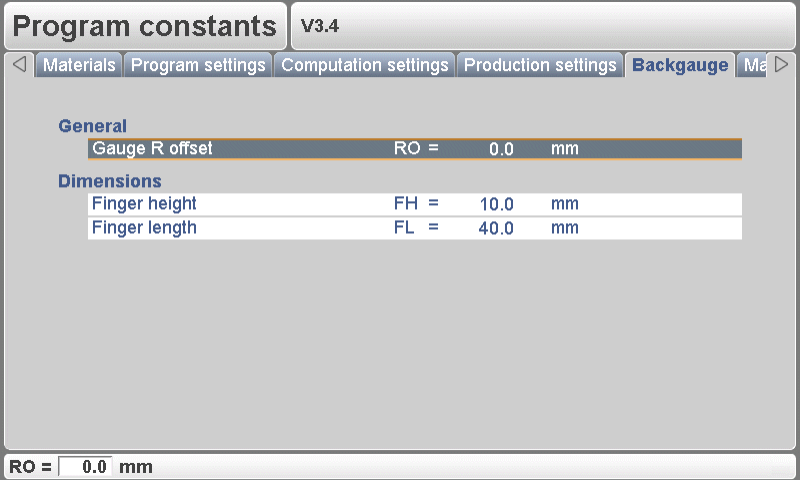Select the Production settings tab

[540, 66]
